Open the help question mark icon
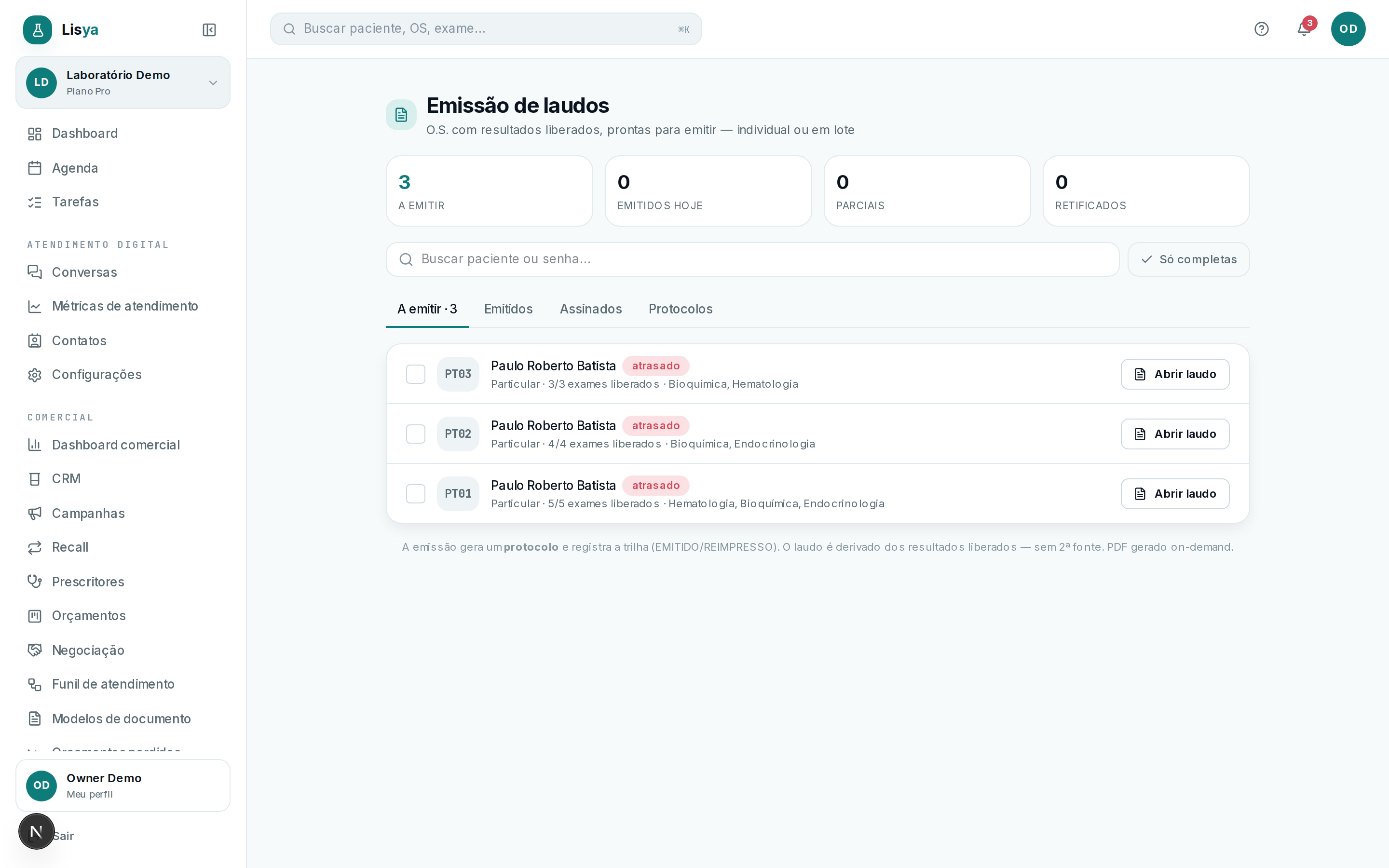 click(1261, 29)
